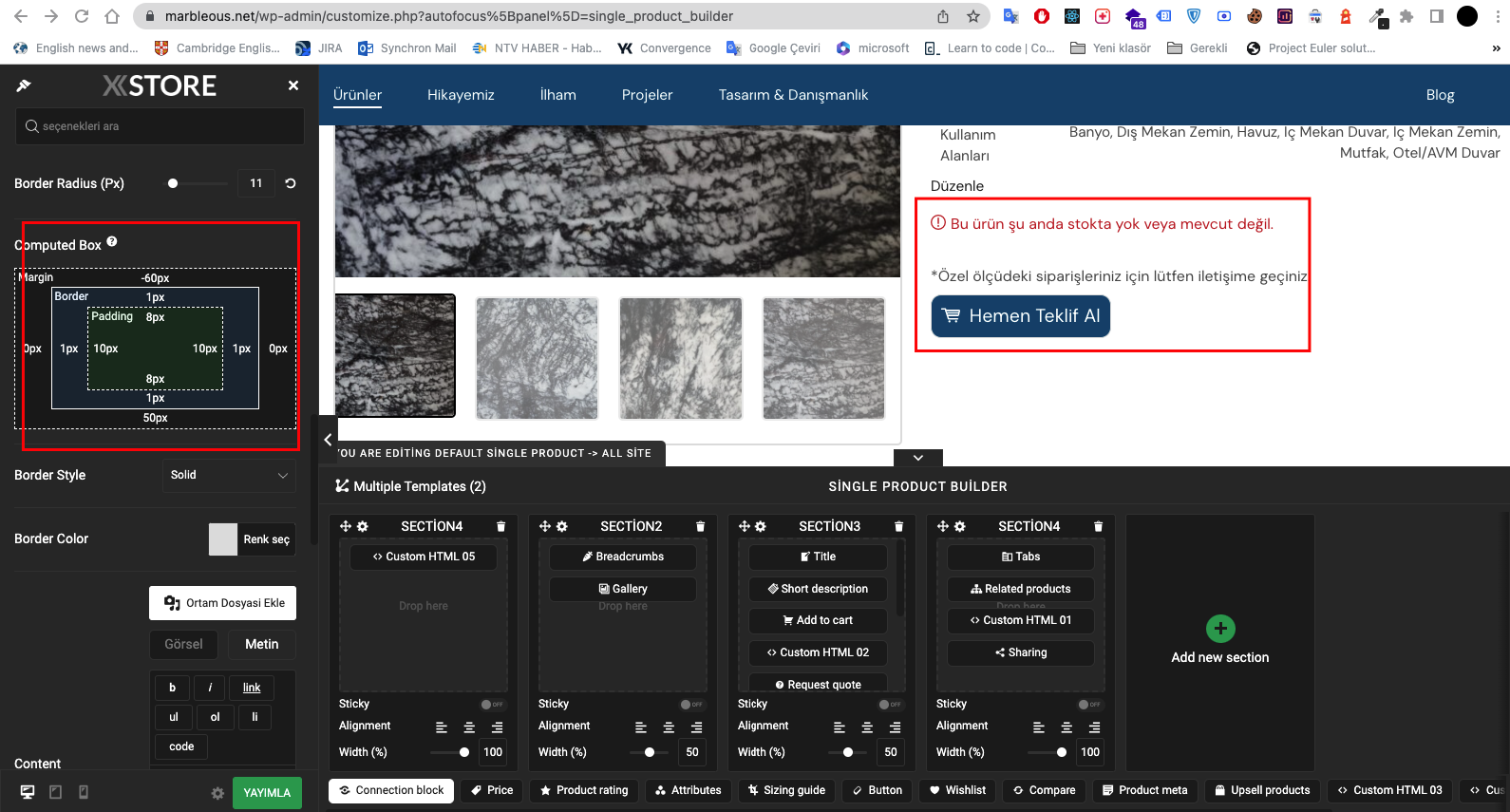This screenshot has height=812, width=1510.
Task: Open Tasarım & Danışmanlık menu item
Action: click(x=793, y=95)
